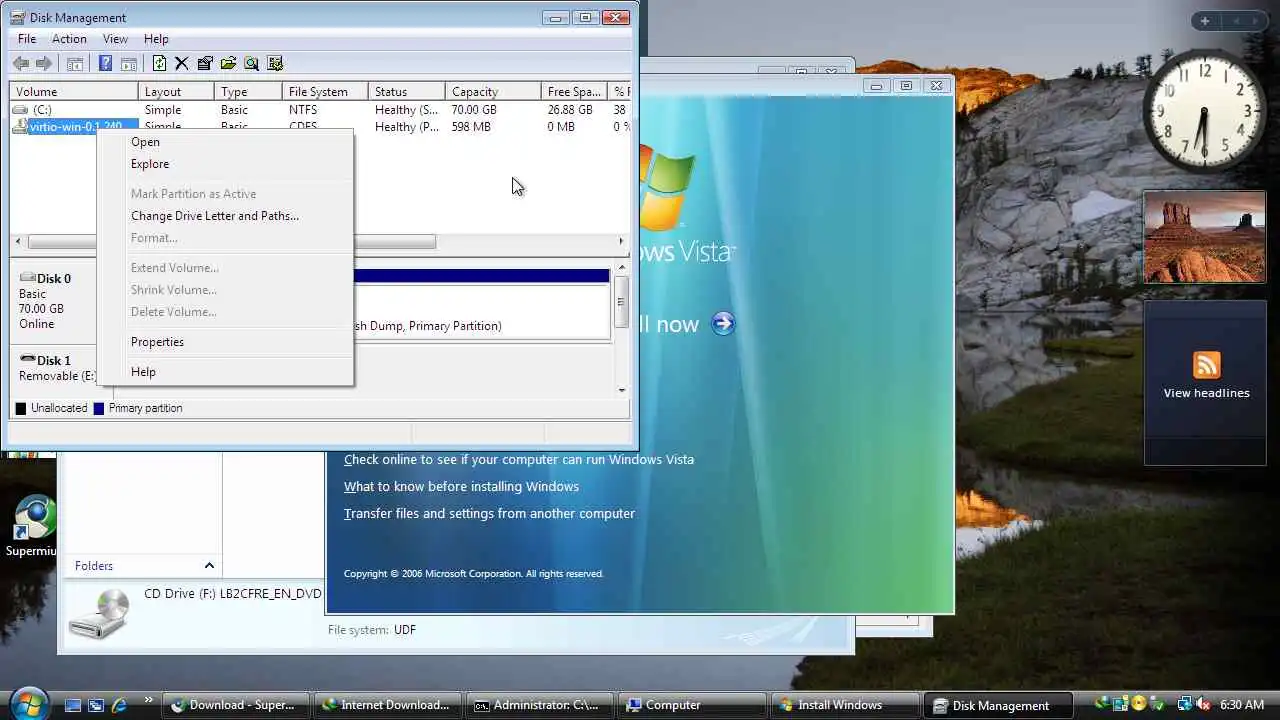This screenshot has width=1280, height=720.
Task: Click 'Check online to see if your computer can run Windows Vista'
Action: pyautogui.click(x=519, y=460)
